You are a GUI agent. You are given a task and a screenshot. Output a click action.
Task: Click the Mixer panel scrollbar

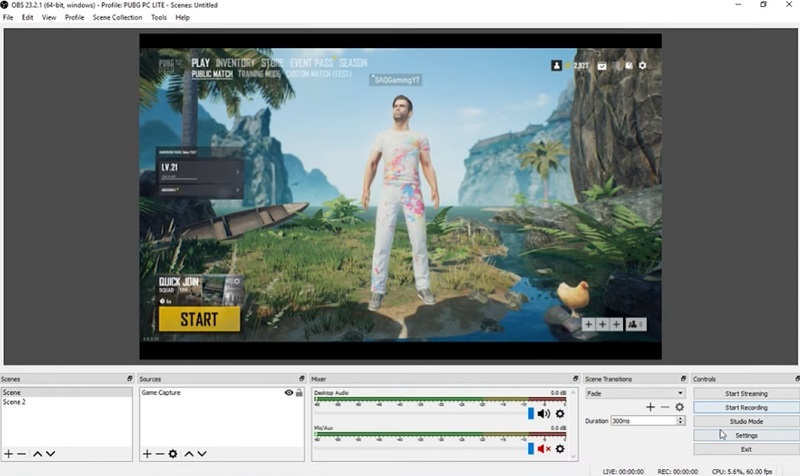(x=573, y=424)
